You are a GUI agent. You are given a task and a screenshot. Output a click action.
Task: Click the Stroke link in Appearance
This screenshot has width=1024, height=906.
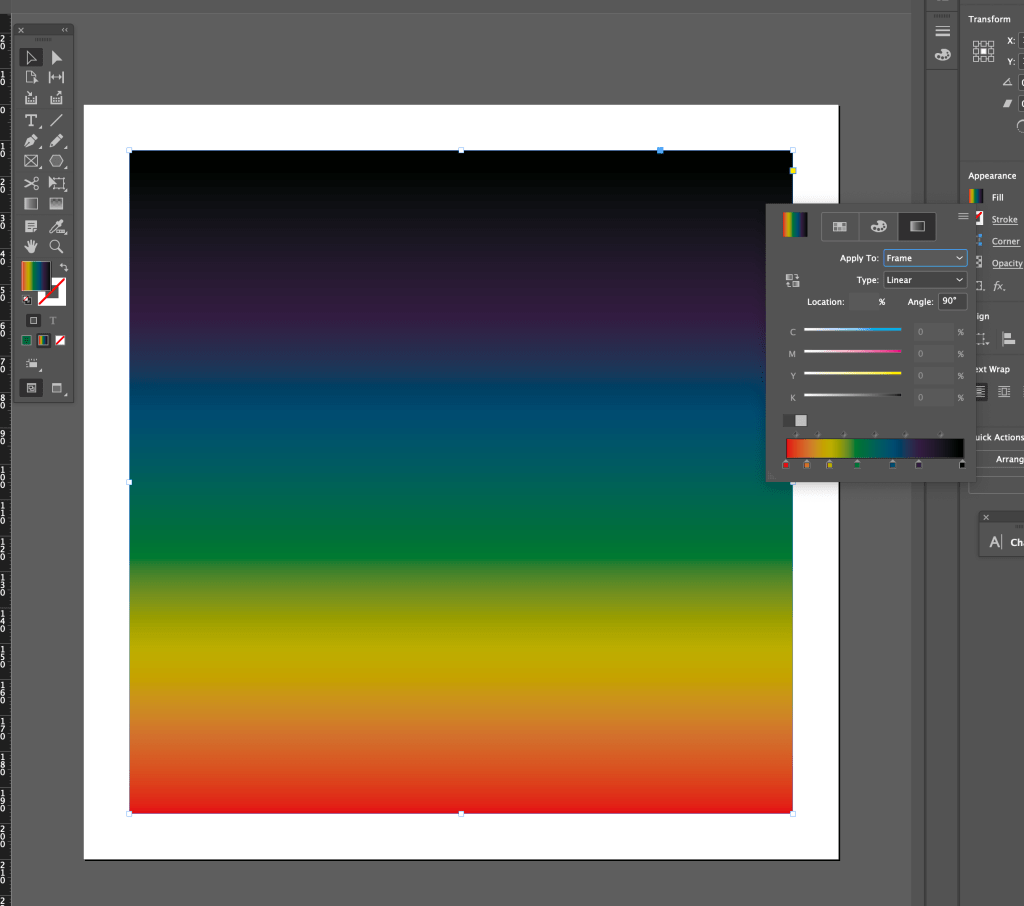pyautogui.click(x=1004, y=219)
